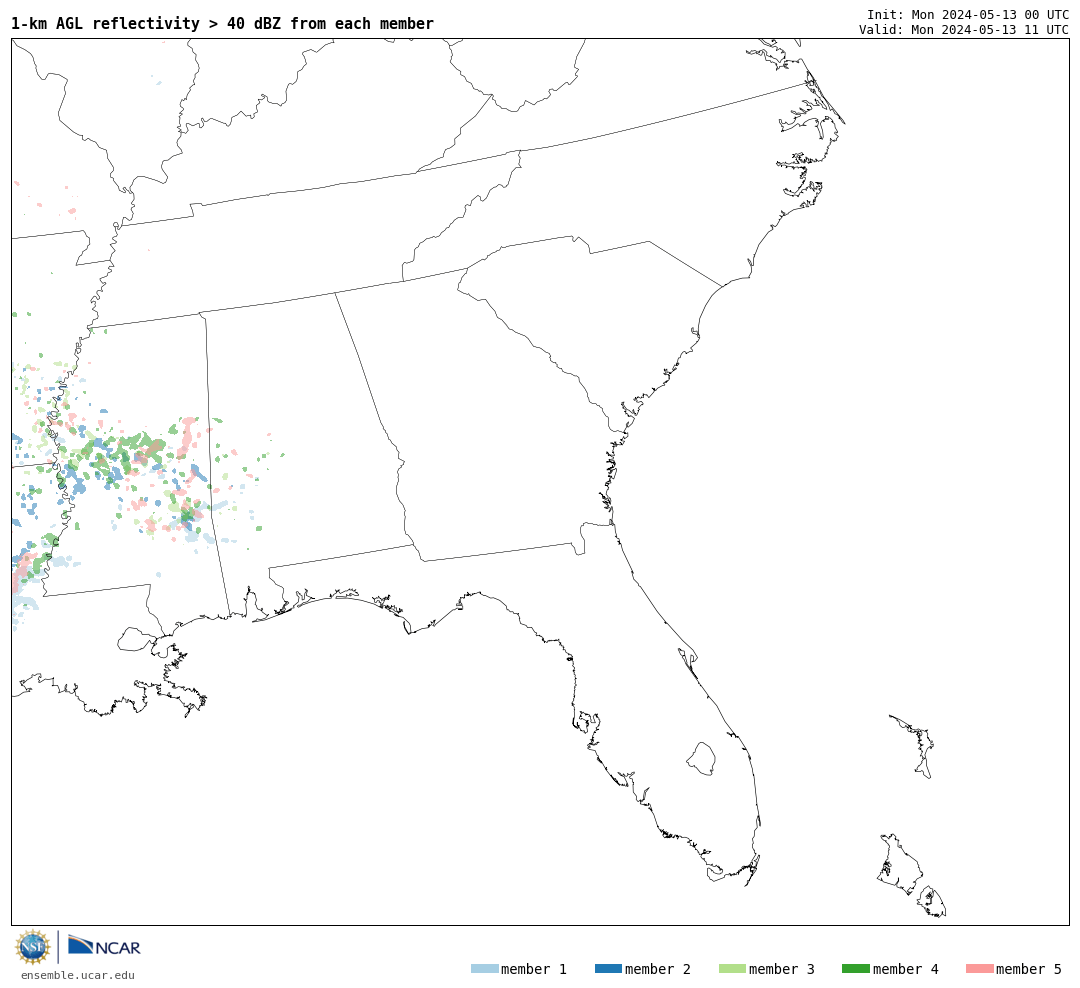Select the "member 4" legend label
The image size is (1080, 988).
point(905,969)
